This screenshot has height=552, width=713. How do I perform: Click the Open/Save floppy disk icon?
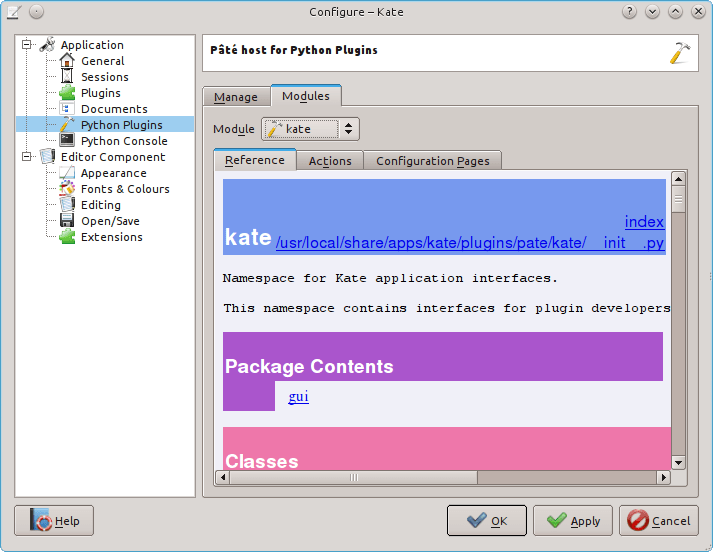click(67, 221)
